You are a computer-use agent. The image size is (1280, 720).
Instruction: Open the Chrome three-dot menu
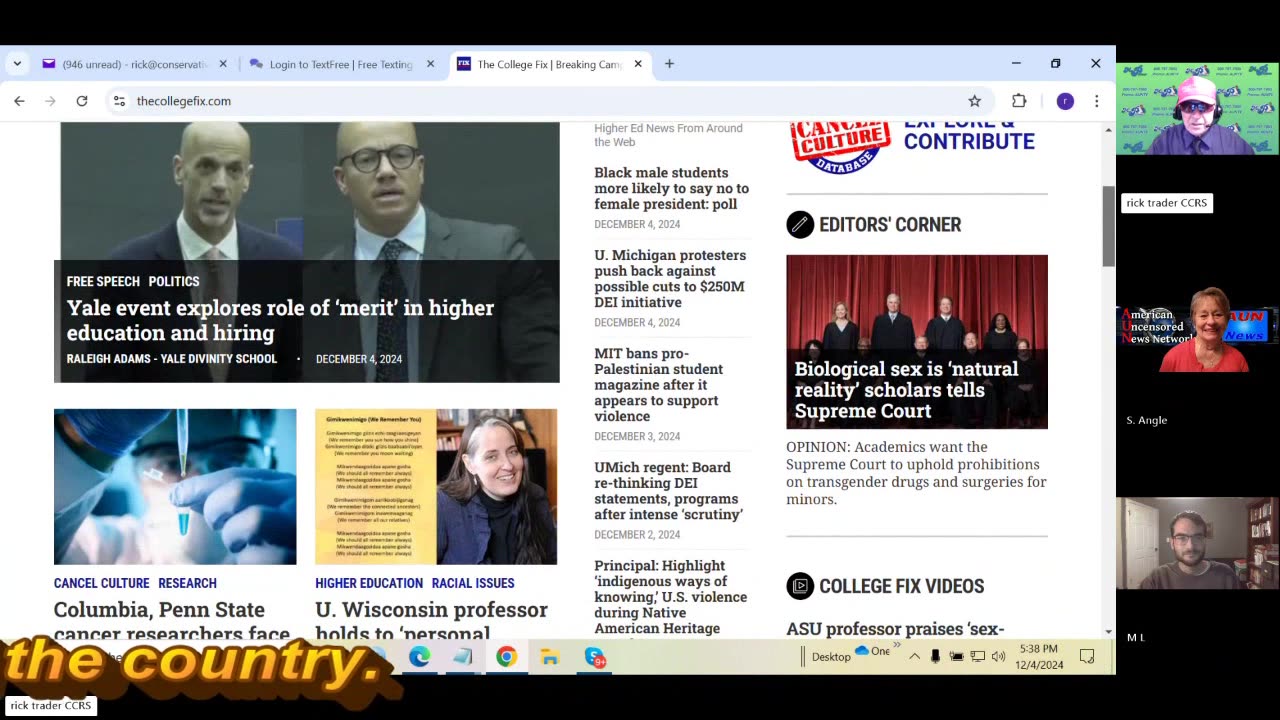pyautogui.click(x=1096, y=101)
